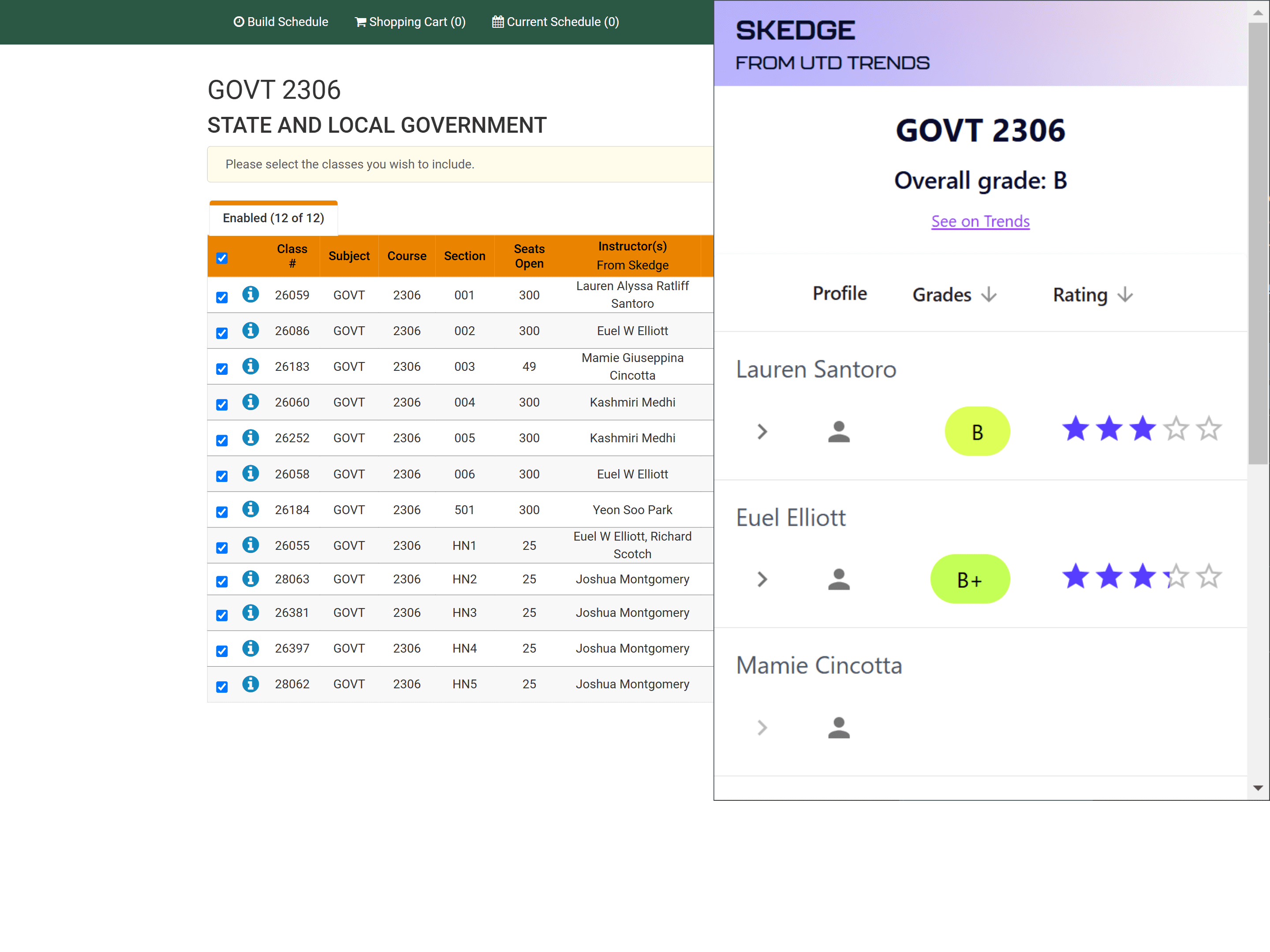The image size is (1270, 952).
Task: Click Lauren Santoro's profile person icon
Action: pyautogui.click(x=838, y=432)
